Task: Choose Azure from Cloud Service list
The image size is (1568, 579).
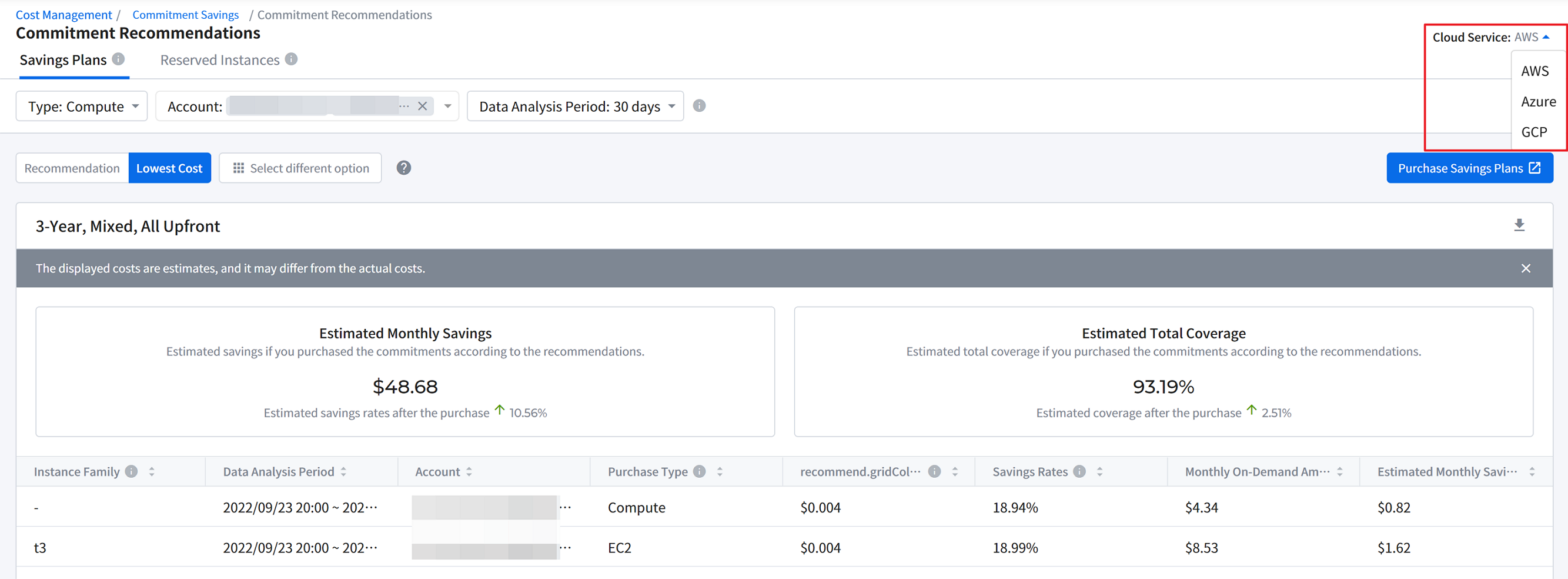Action: coord(1537,102)
